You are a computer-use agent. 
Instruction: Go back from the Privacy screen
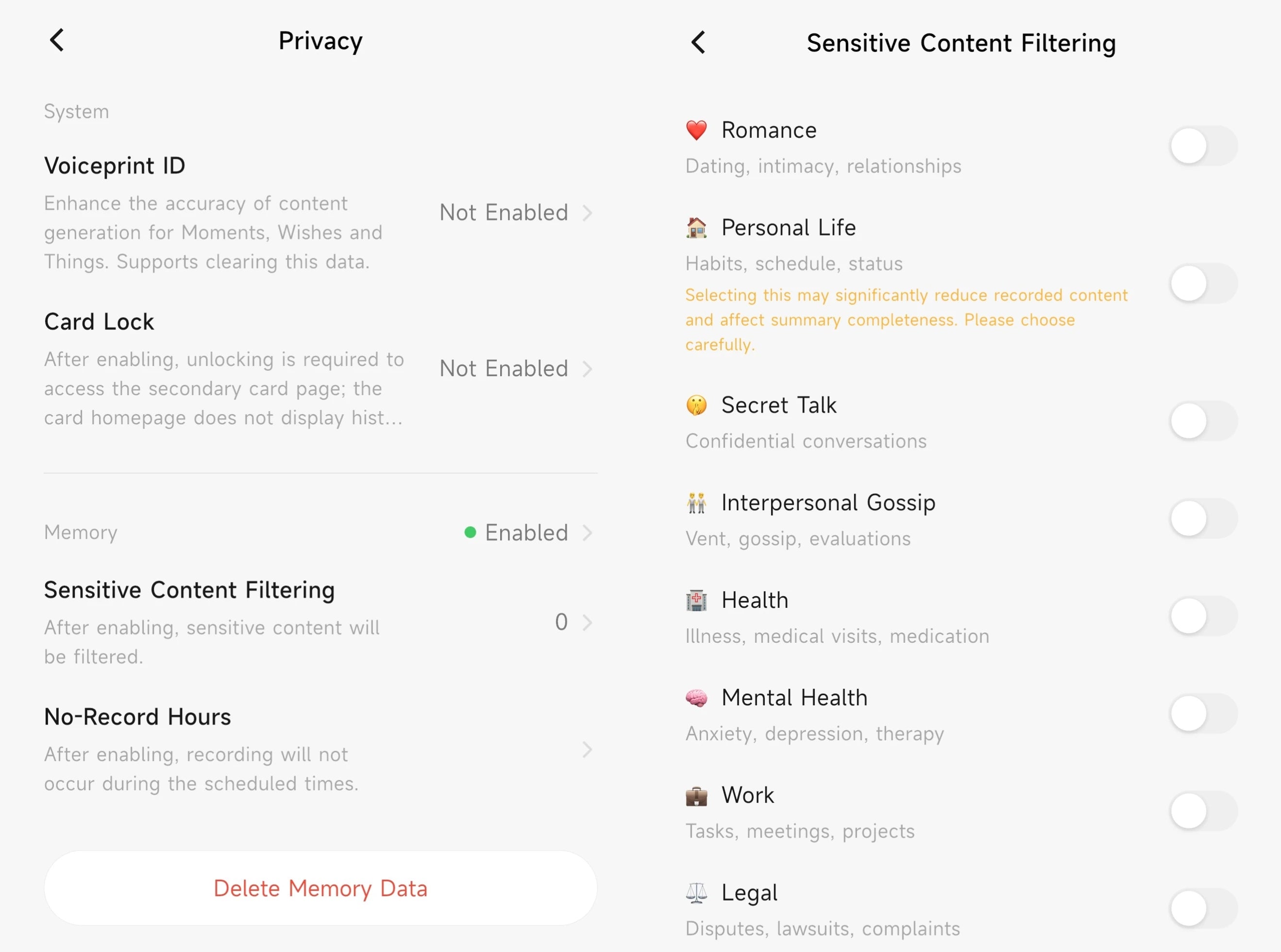pyautogui.click(x=56, y=40)
